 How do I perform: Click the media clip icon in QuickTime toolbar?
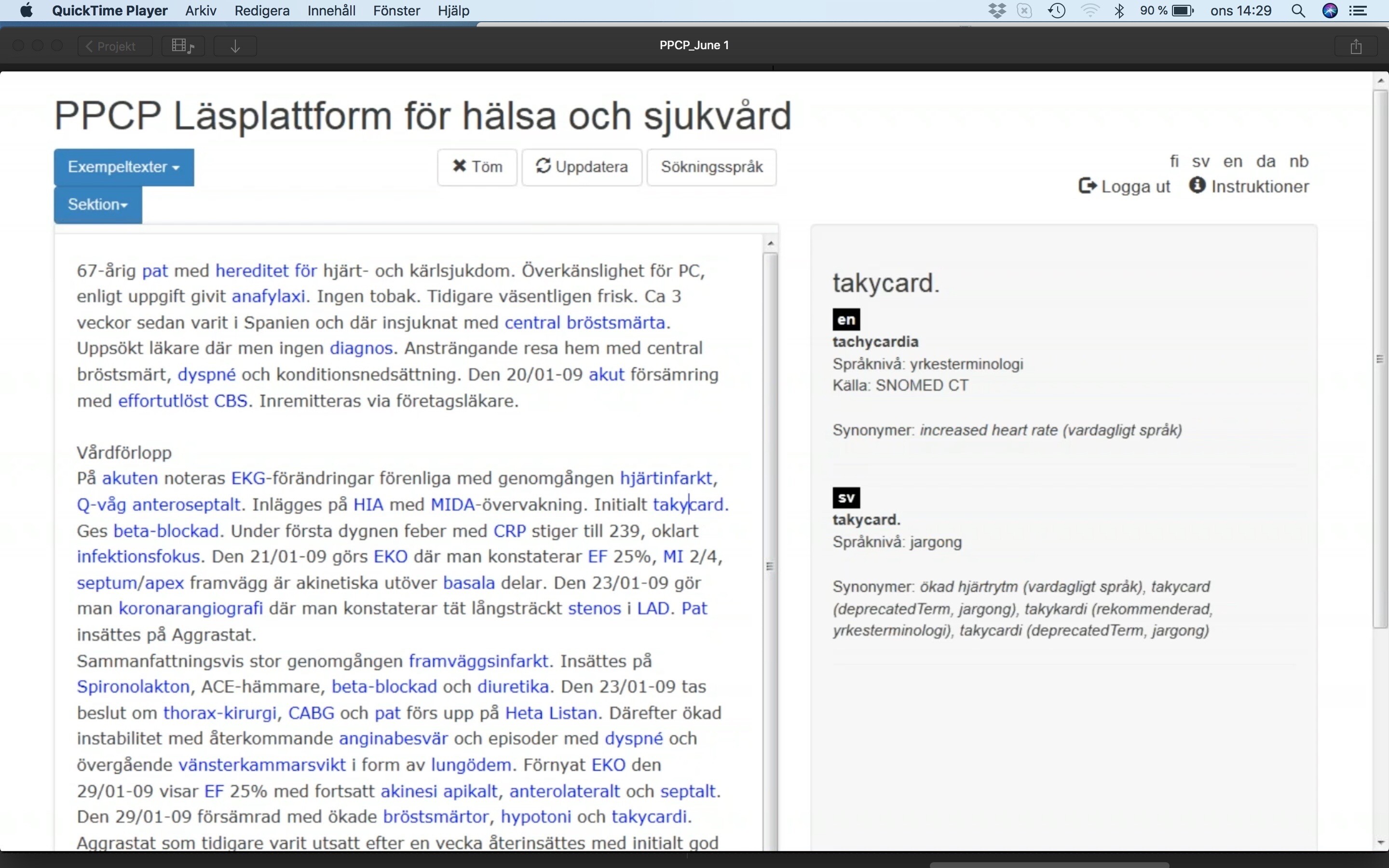pos(183,46)
